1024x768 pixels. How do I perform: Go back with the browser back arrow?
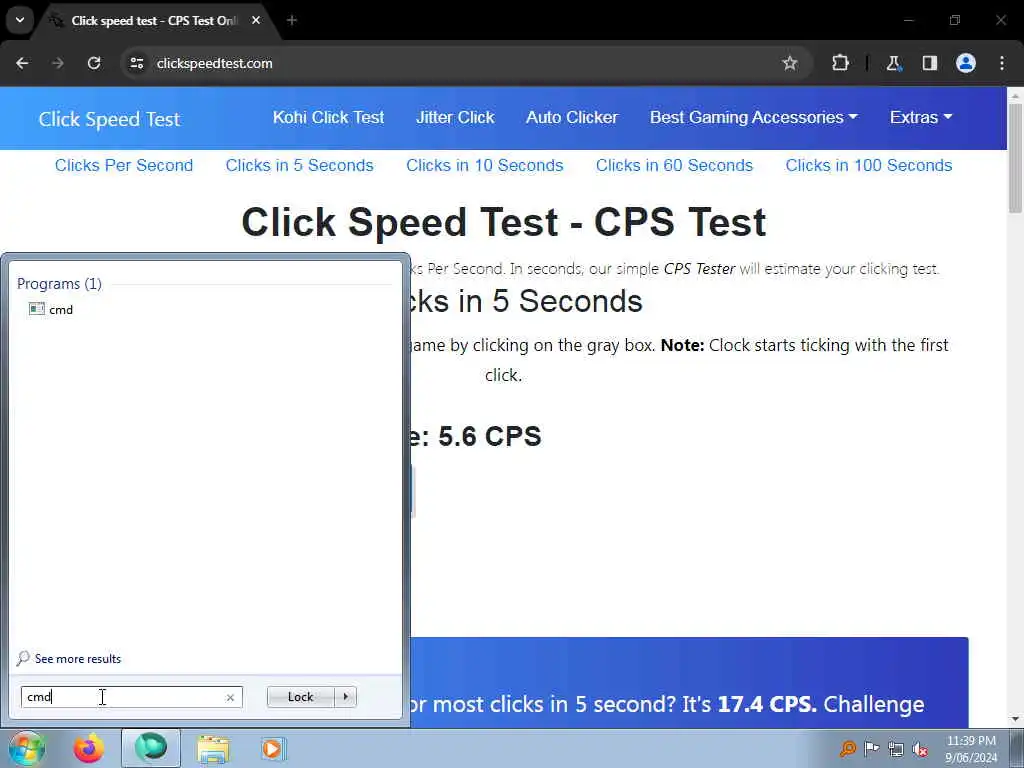22,63
